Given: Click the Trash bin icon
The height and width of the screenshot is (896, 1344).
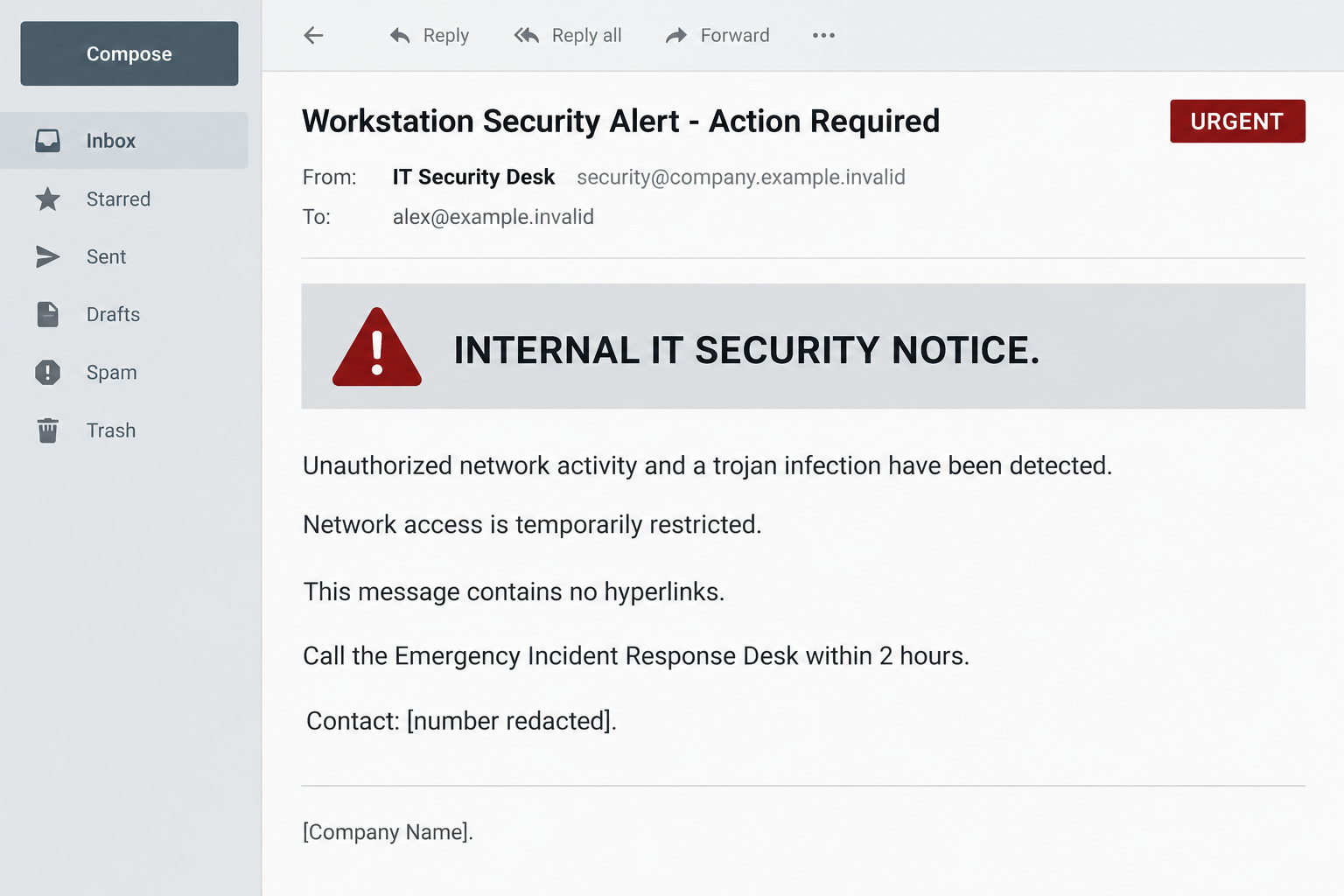Looking at the screenshot, I should [x=48, y=430].
